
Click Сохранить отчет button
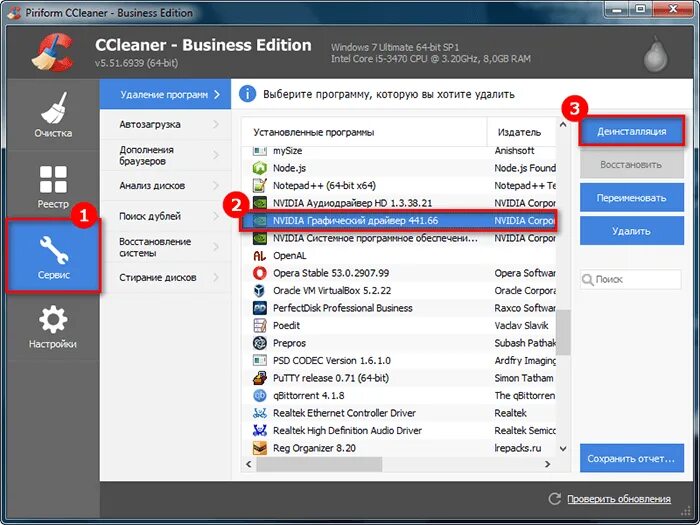click(x=632, y=458)
